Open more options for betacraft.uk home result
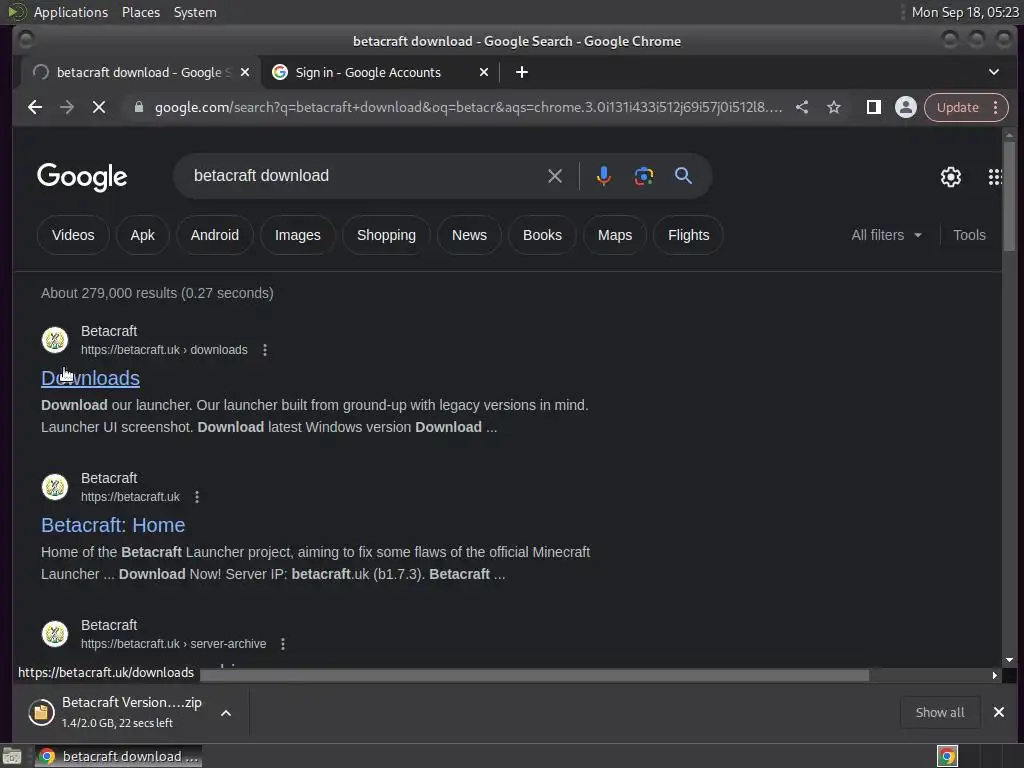Screen dimensions: 1024x768 197,497
